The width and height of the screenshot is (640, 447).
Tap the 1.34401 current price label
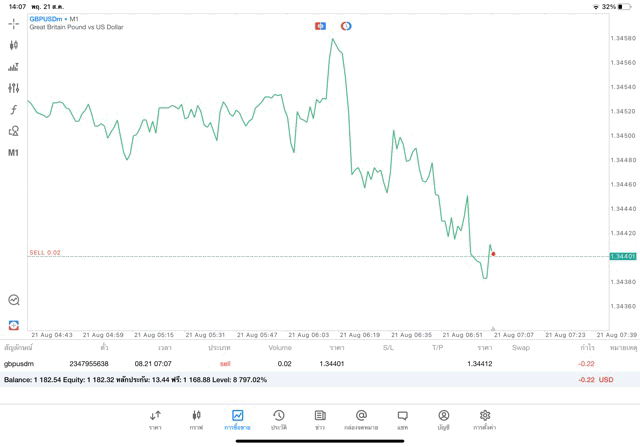tap(623, 257)
